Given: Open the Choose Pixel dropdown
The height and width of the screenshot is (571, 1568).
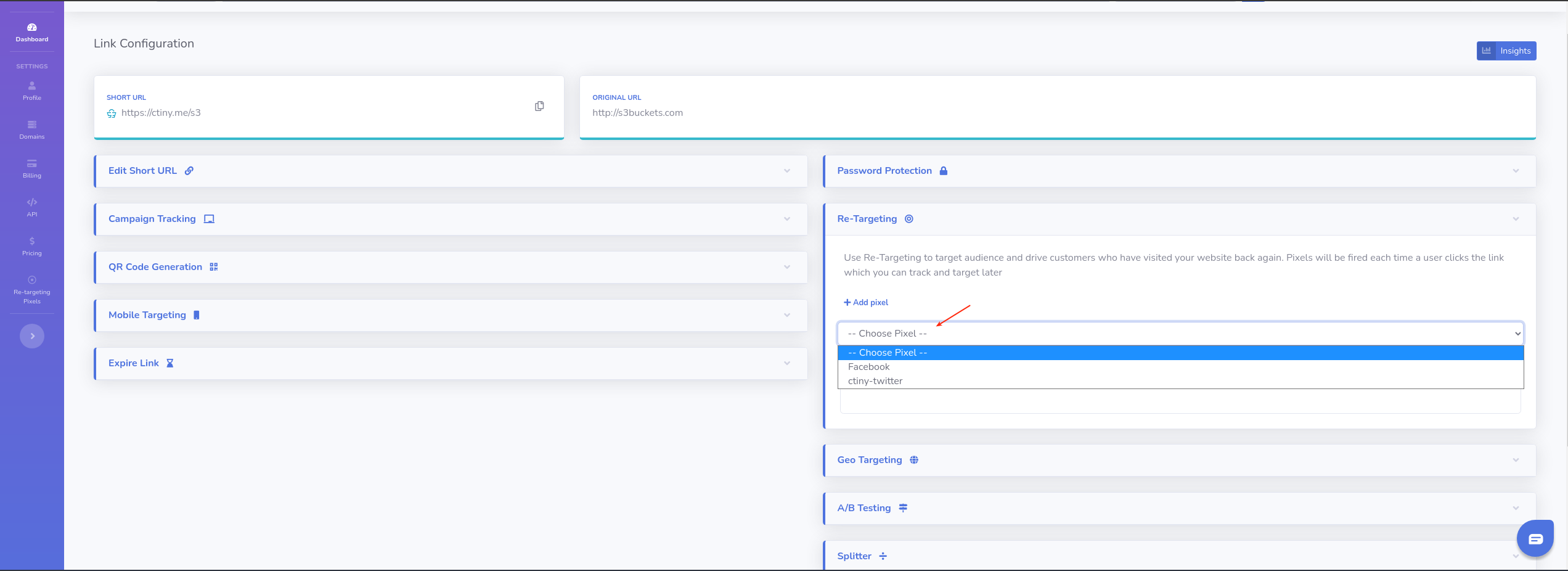Looking at the screenshot, I should pyautogui.click(x=1180, y=334).
